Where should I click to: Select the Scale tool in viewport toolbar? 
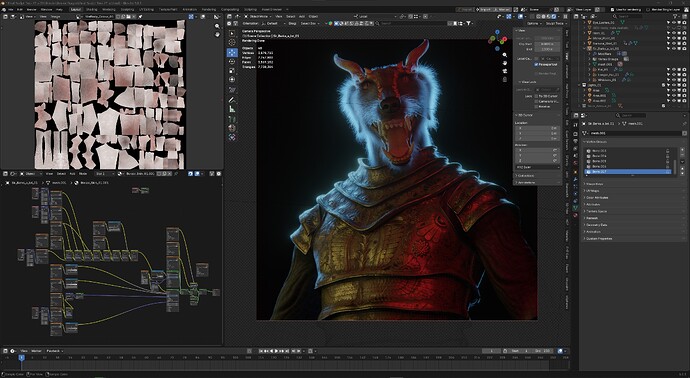pos(232,70)
